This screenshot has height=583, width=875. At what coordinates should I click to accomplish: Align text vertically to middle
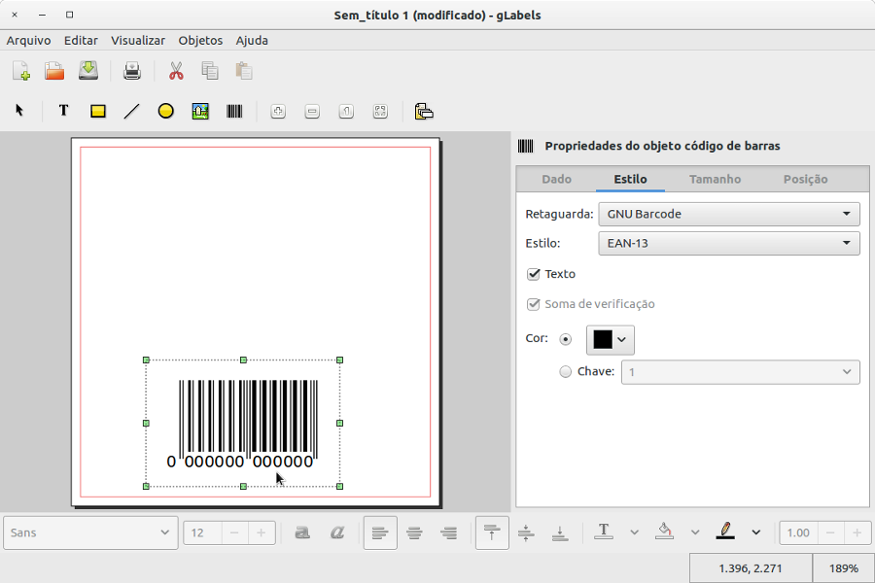[526, 533]
